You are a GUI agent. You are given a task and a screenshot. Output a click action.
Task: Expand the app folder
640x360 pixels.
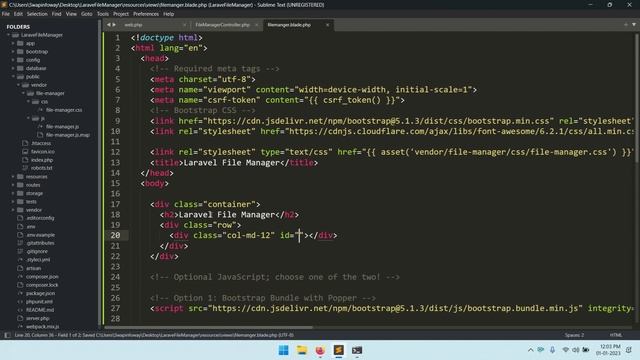tap(13, 43)
